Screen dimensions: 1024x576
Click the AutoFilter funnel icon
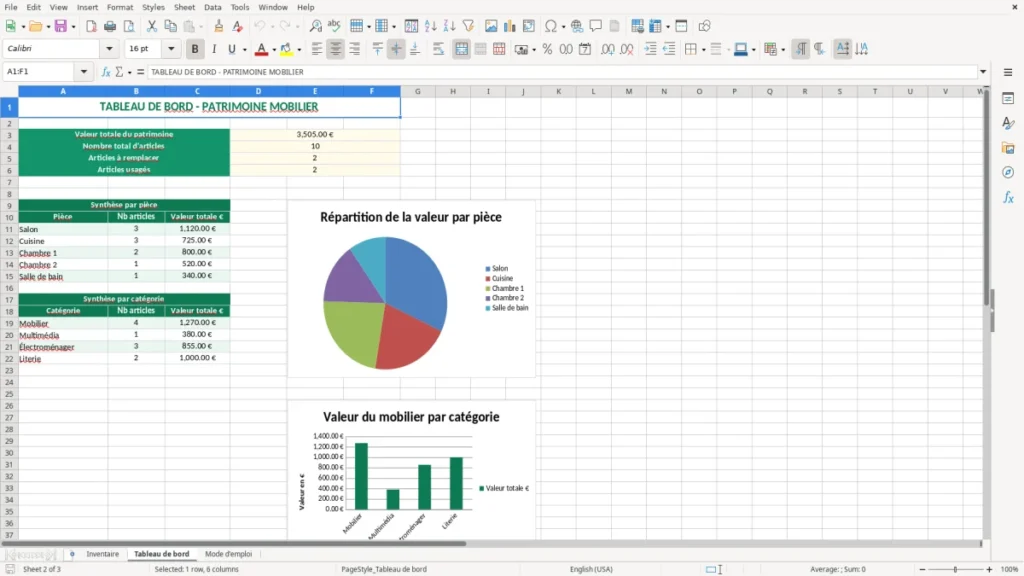(x=468, y=26)
